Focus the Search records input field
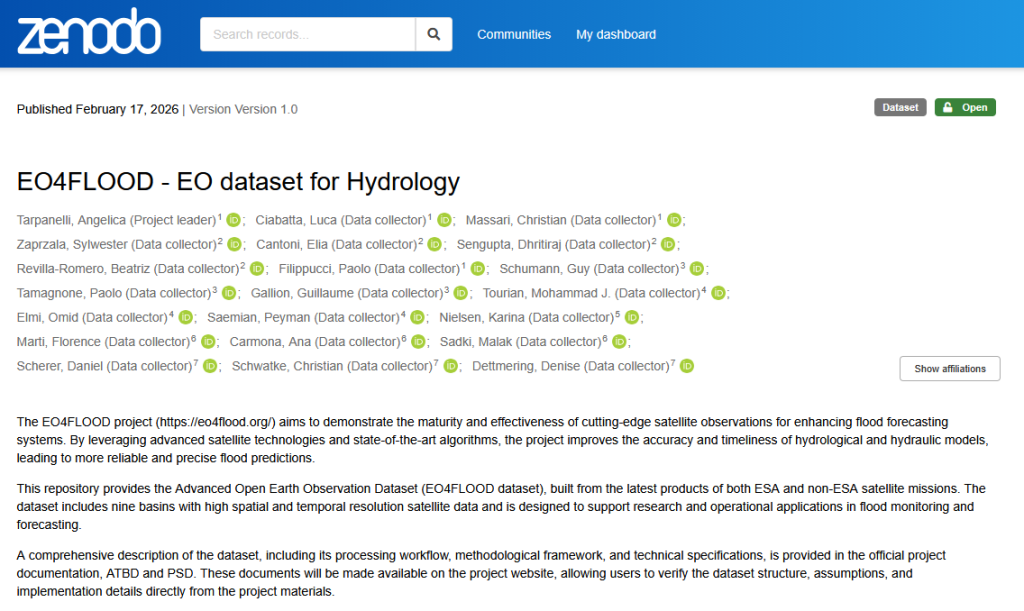Image resolution: width=1024 pixels, height=611 pixels. (x=308, y=34)
